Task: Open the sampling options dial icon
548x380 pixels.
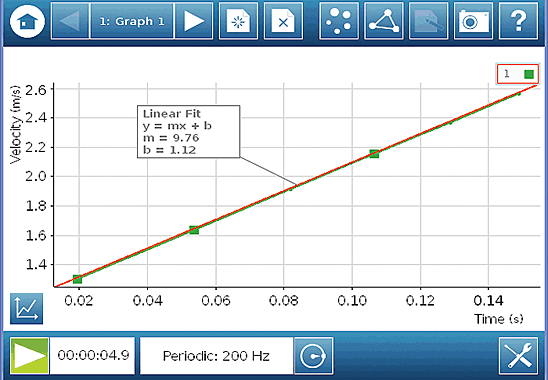Action: [313, 356]
